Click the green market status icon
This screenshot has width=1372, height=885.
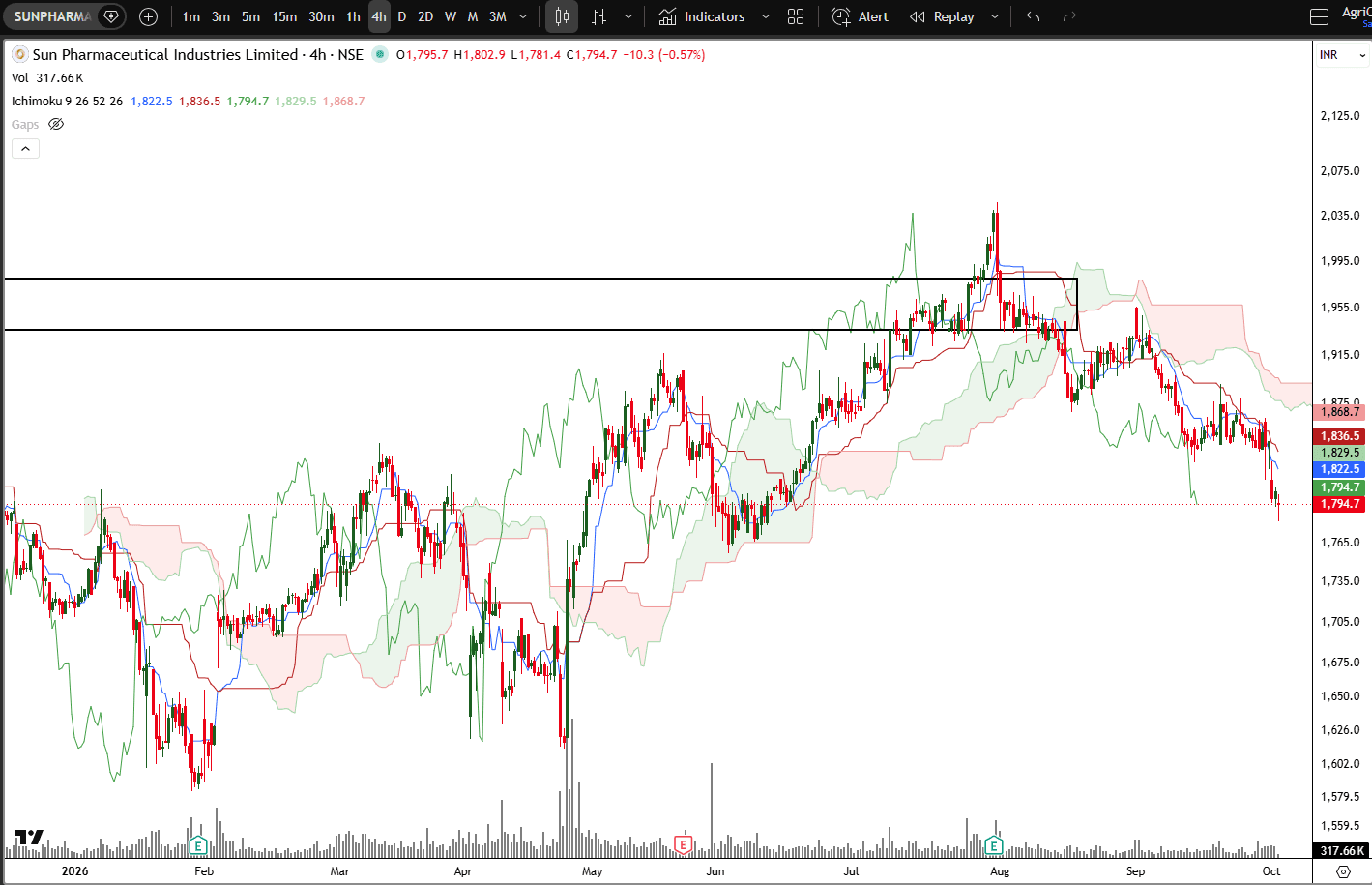[x=380, y=55]
